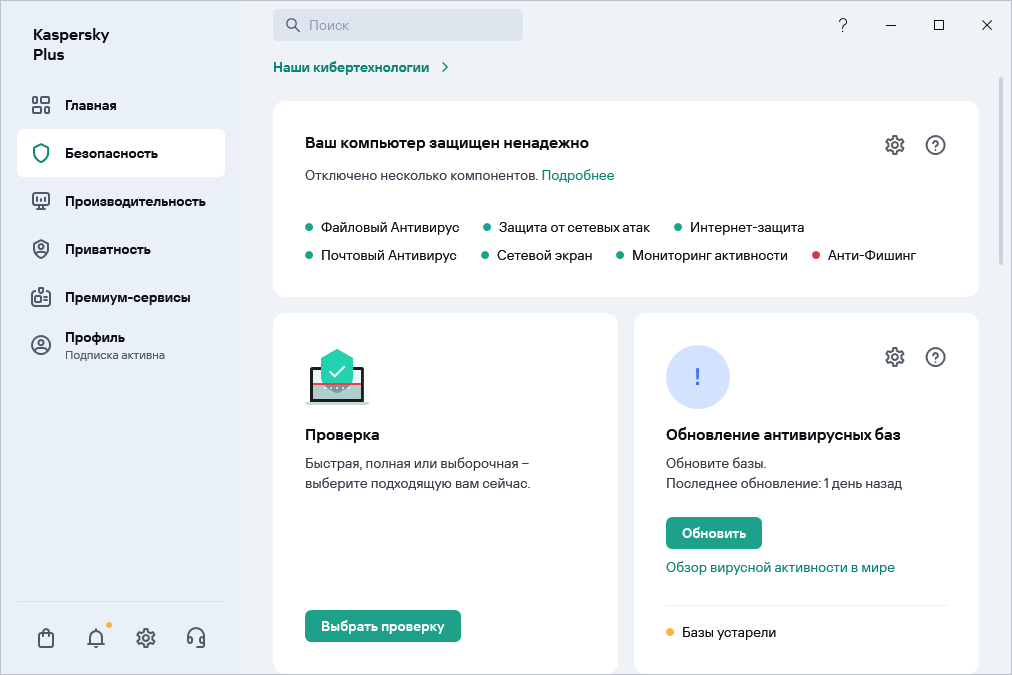Open notifications bell icon
Image resolution: width=1012 pixels, height=675 pixels.
click(96, 638)
